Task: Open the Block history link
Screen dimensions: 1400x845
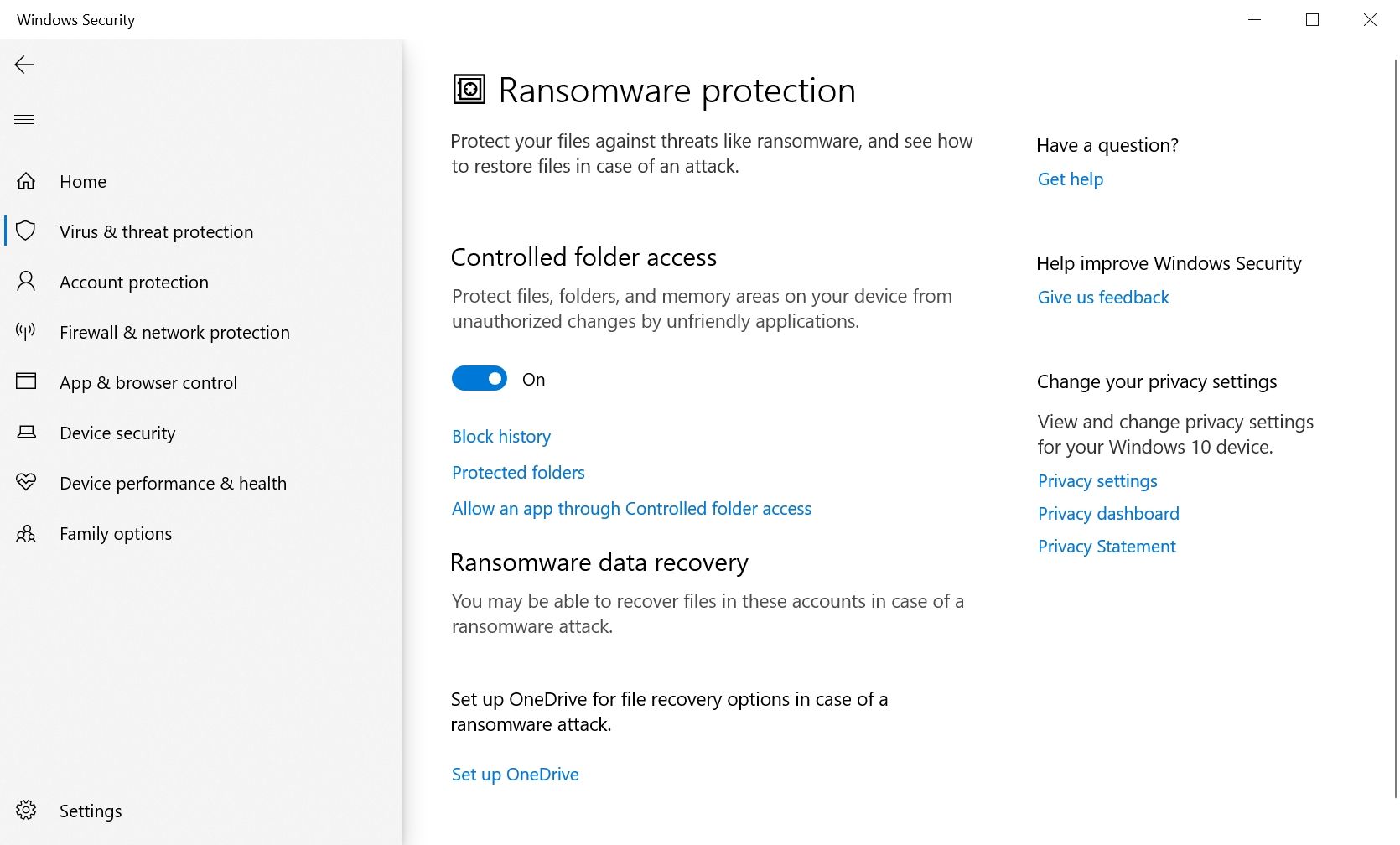Action: [x=501, y=437]
